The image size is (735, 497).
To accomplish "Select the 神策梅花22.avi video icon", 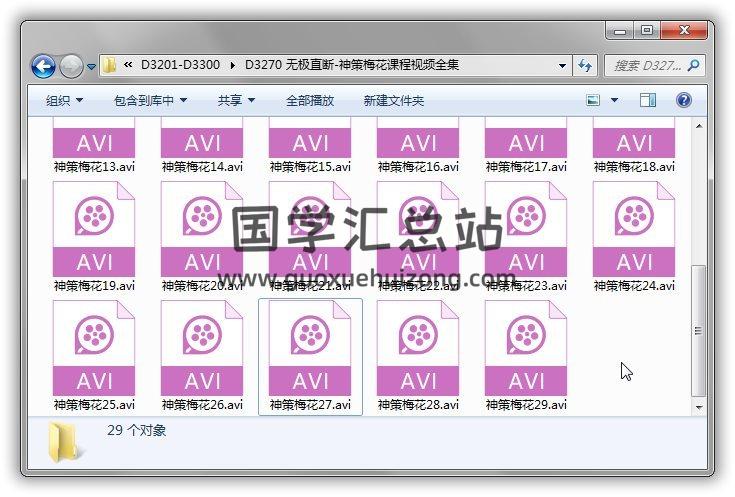I will point(418,229).
